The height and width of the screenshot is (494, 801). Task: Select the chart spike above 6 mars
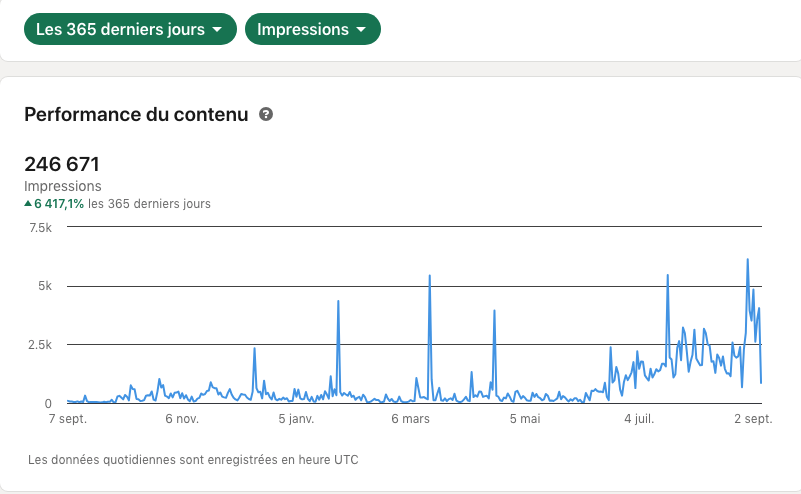(429, 276)
